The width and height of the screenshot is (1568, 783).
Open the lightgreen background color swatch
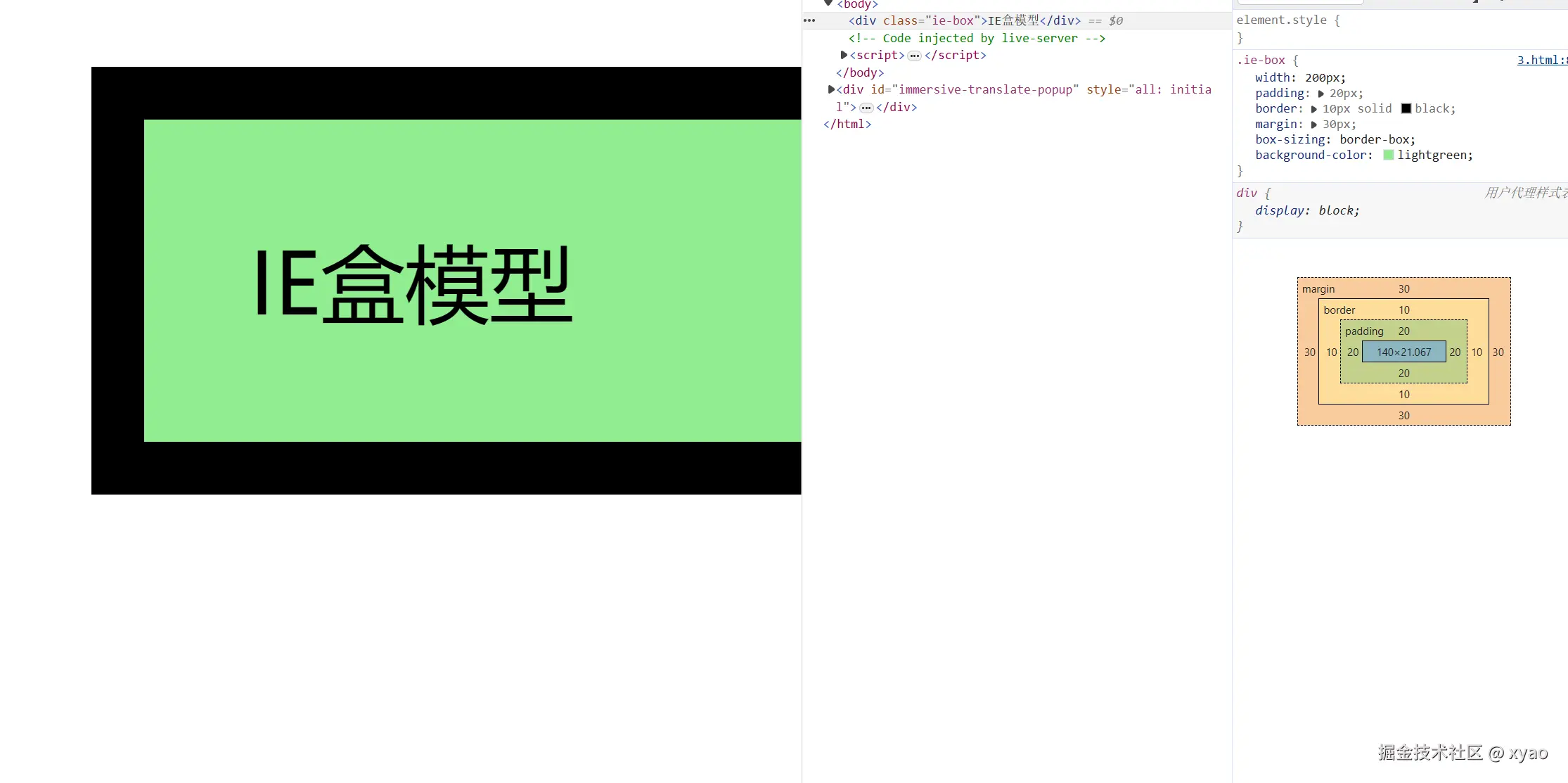click(1388, 155)
